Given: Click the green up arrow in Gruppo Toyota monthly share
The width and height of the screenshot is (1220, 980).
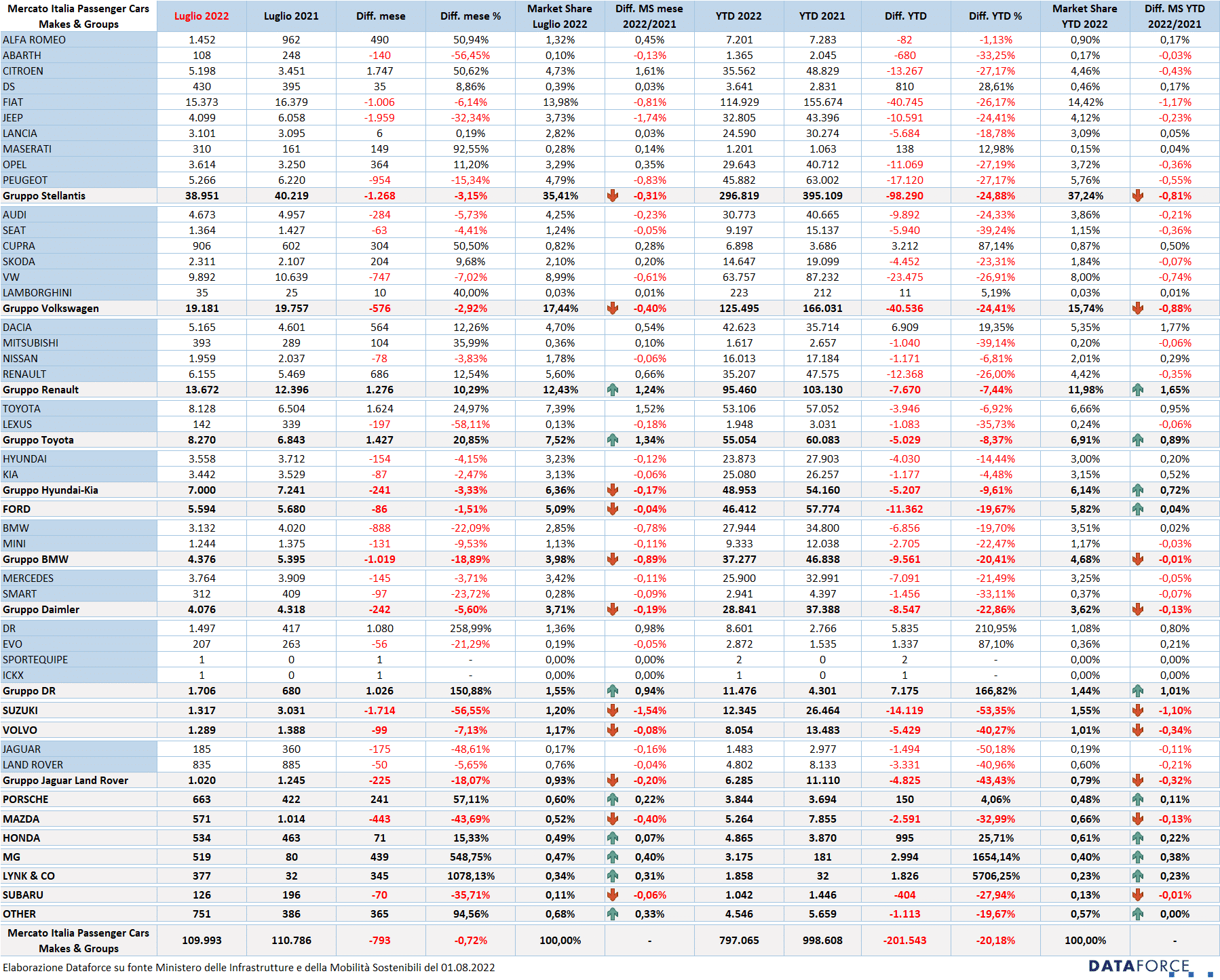Looking at the screenshot, I should pyautogui.click(x=613, y=440).
